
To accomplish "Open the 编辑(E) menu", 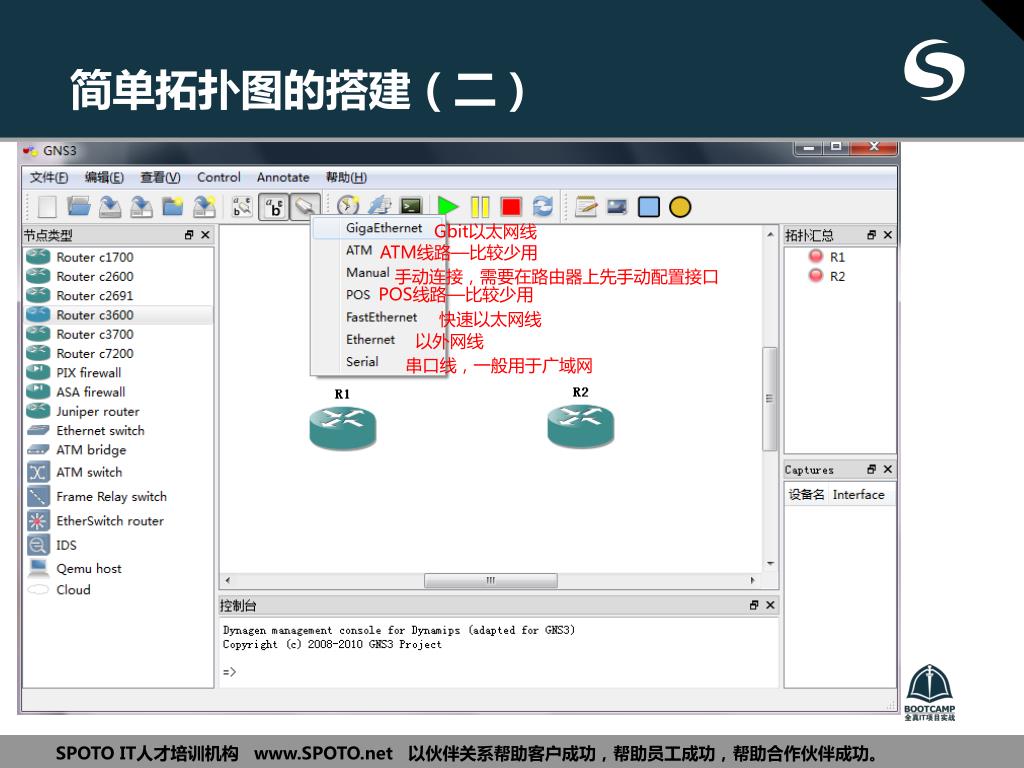I will click(x=104, y=177).
